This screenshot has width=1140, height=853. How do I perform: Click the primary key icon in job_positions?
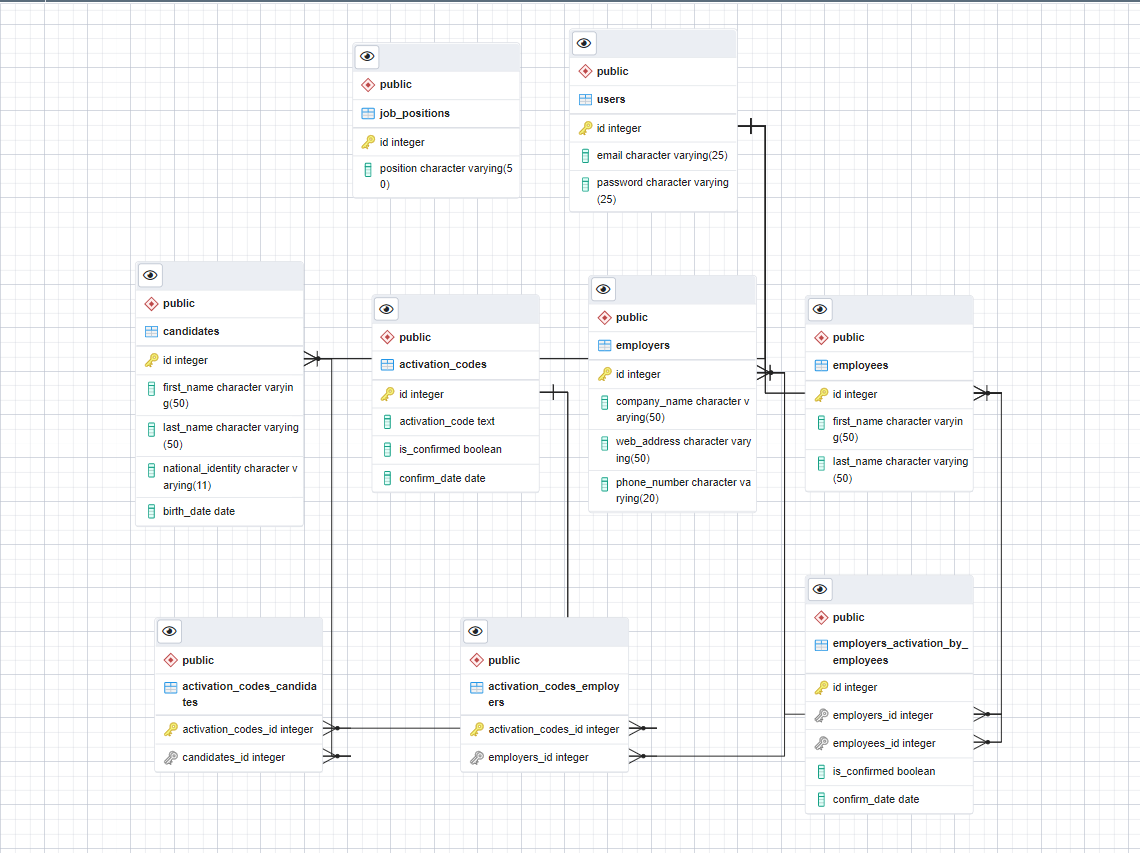368,143
